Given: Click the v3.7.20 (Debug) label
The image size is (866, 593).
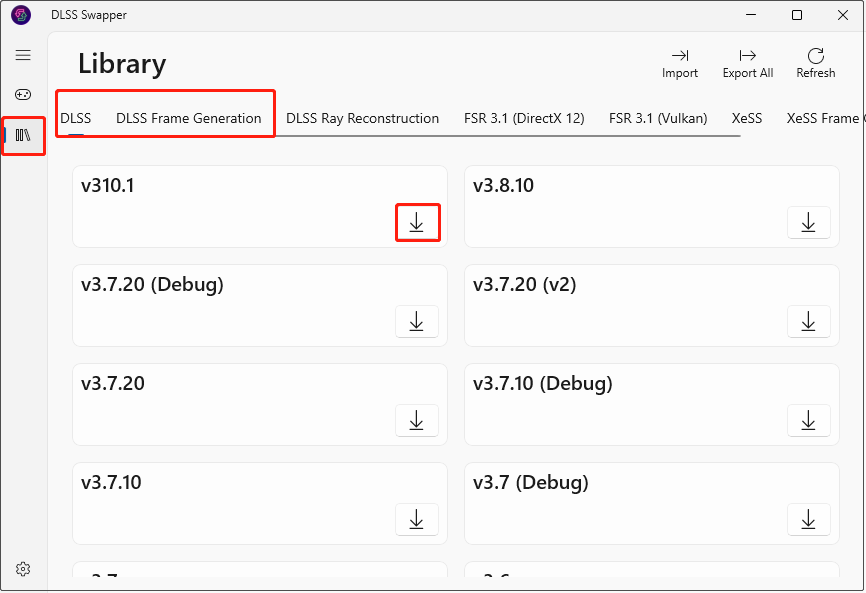Looking at the screenshot, I should pyautogui.click(x=152, y=284).
